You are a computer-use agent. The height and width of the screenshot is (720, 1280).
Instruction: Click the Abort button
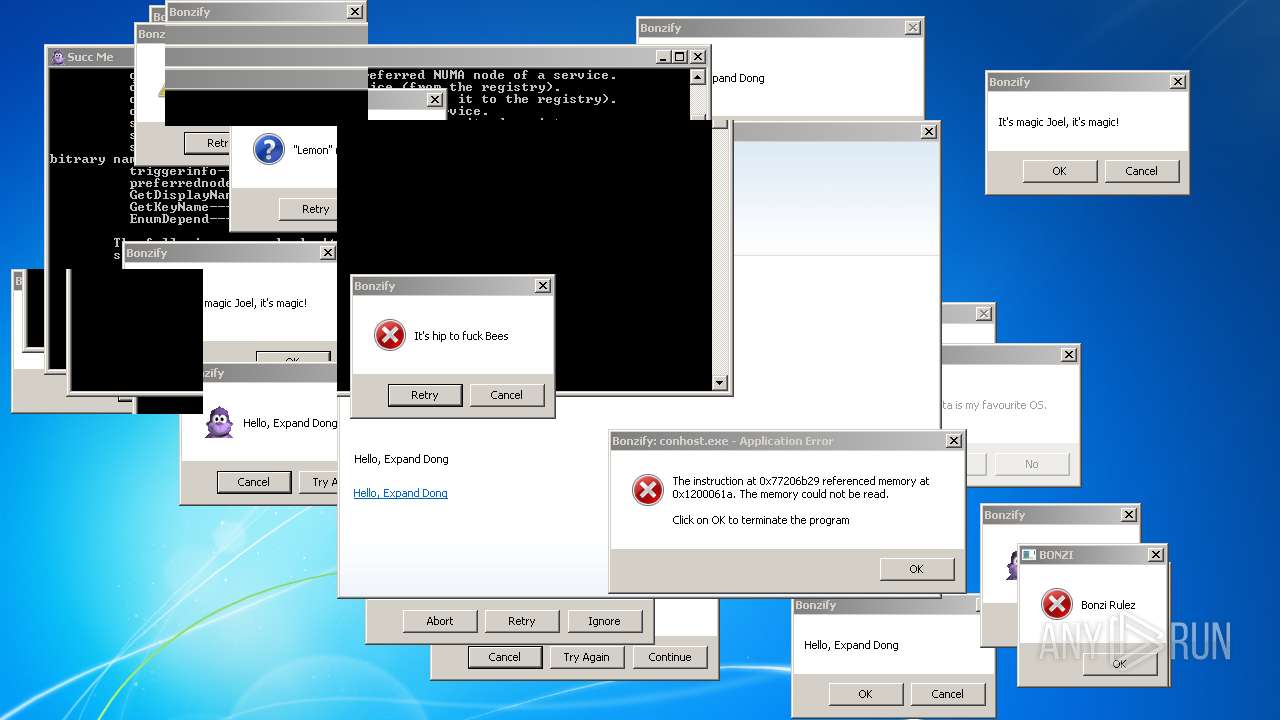pos(440,621)
